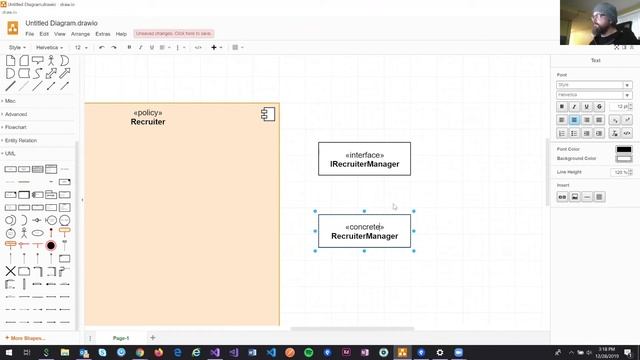Set justified alignment in the Text panel
This screenshot has height=360, width=640.
pyautogui.click(x=599, y=120)
